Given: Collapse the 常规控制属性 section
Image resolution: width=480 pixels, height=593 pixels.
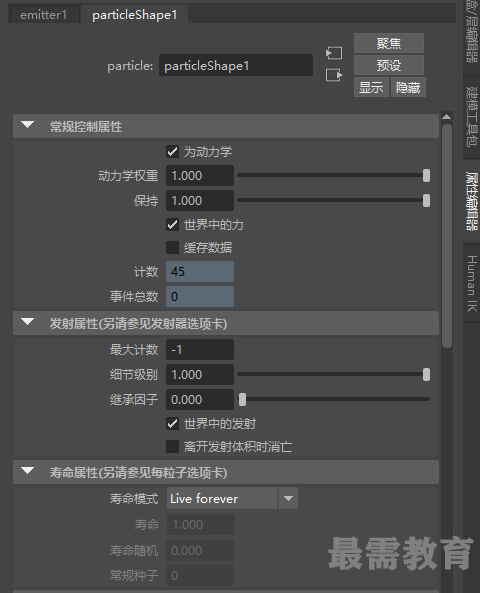Looking at the screenshot, I should click(x=28, y=125).
